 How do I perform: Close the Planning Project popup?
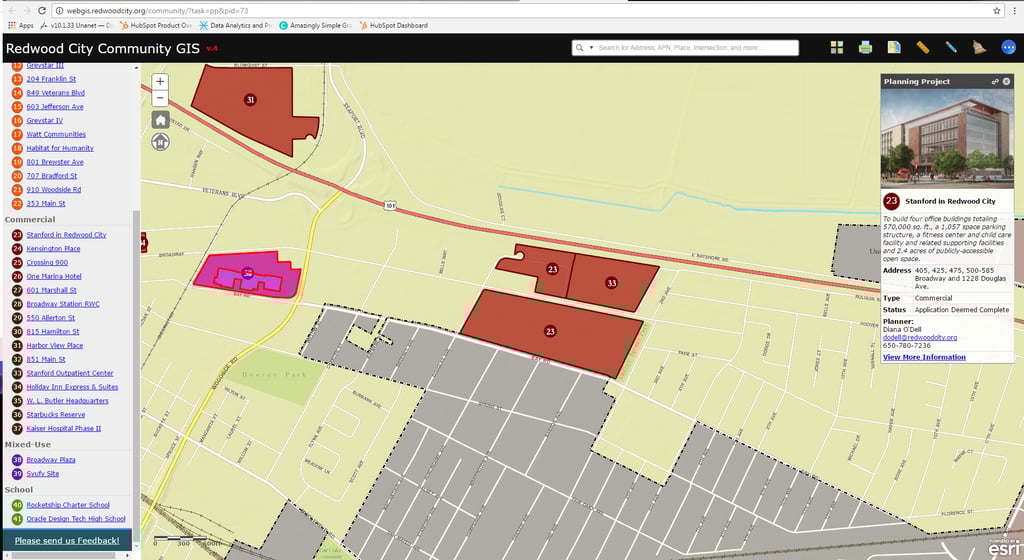pyautogui.click(x=1006, y=82)
